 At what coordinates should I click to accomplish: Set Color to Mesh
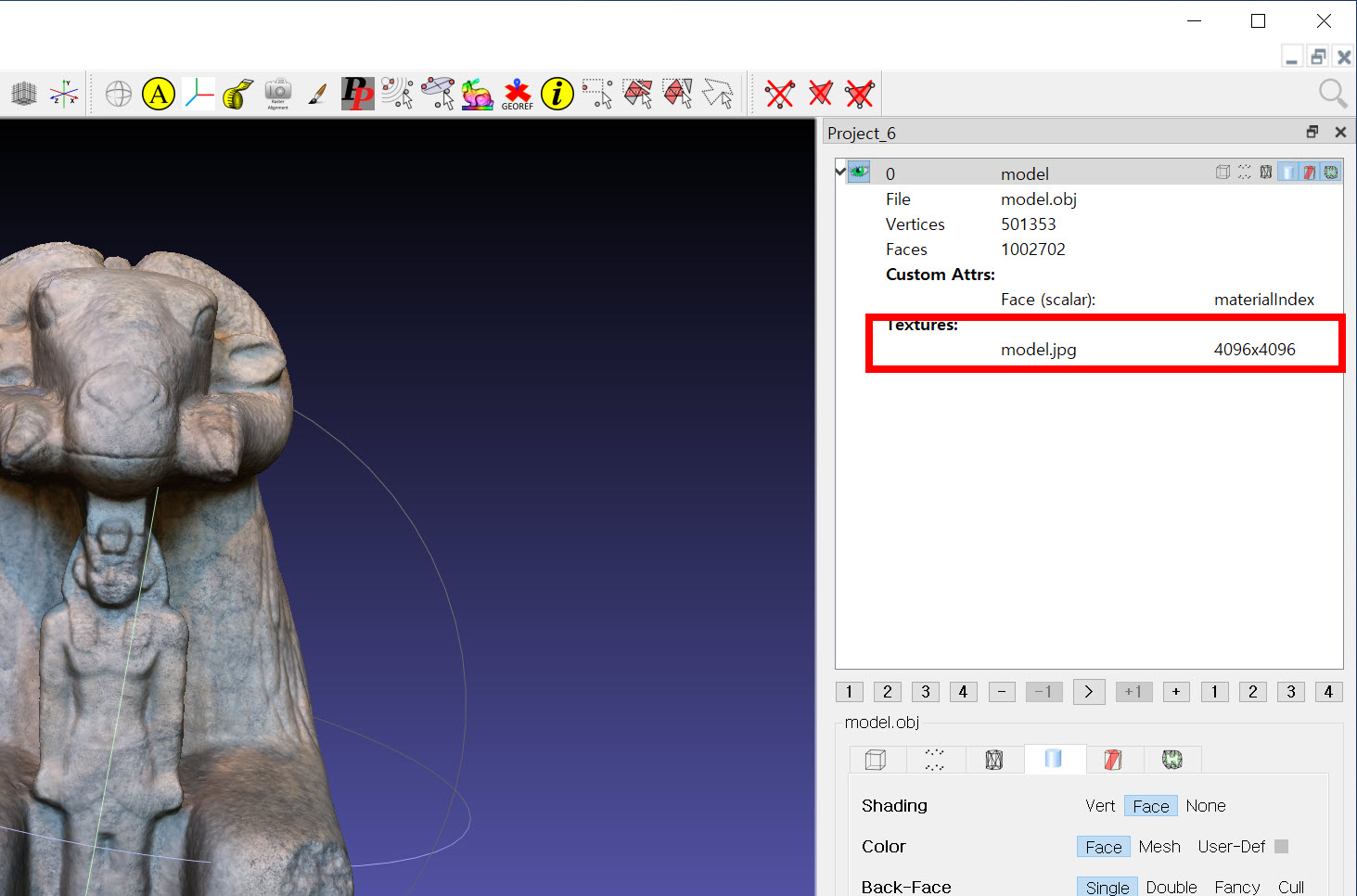coord(1159,847)
